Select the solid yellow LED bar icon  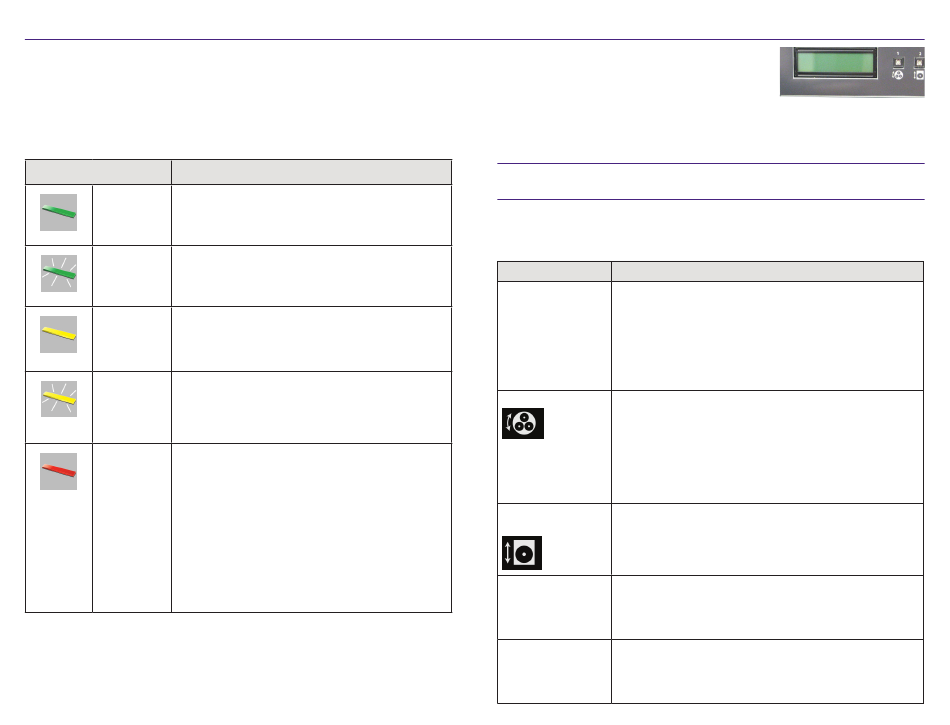tap(58, 334)
